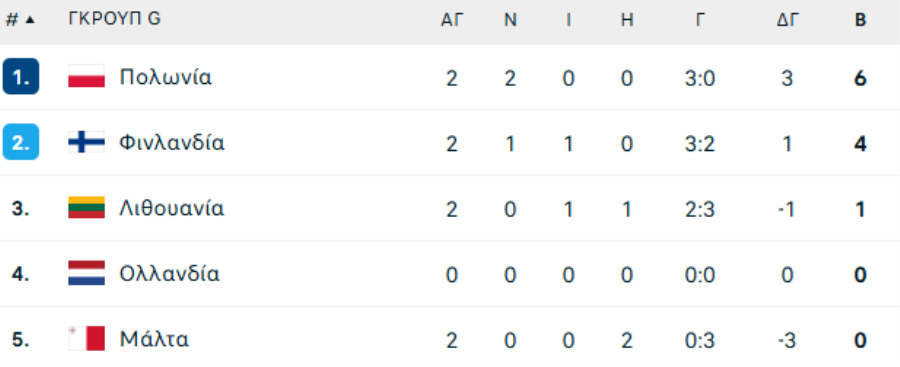Open the Ολλανδία team link
Image resolution: width=900 pixels, height=367 pixels.
(169, 273)
